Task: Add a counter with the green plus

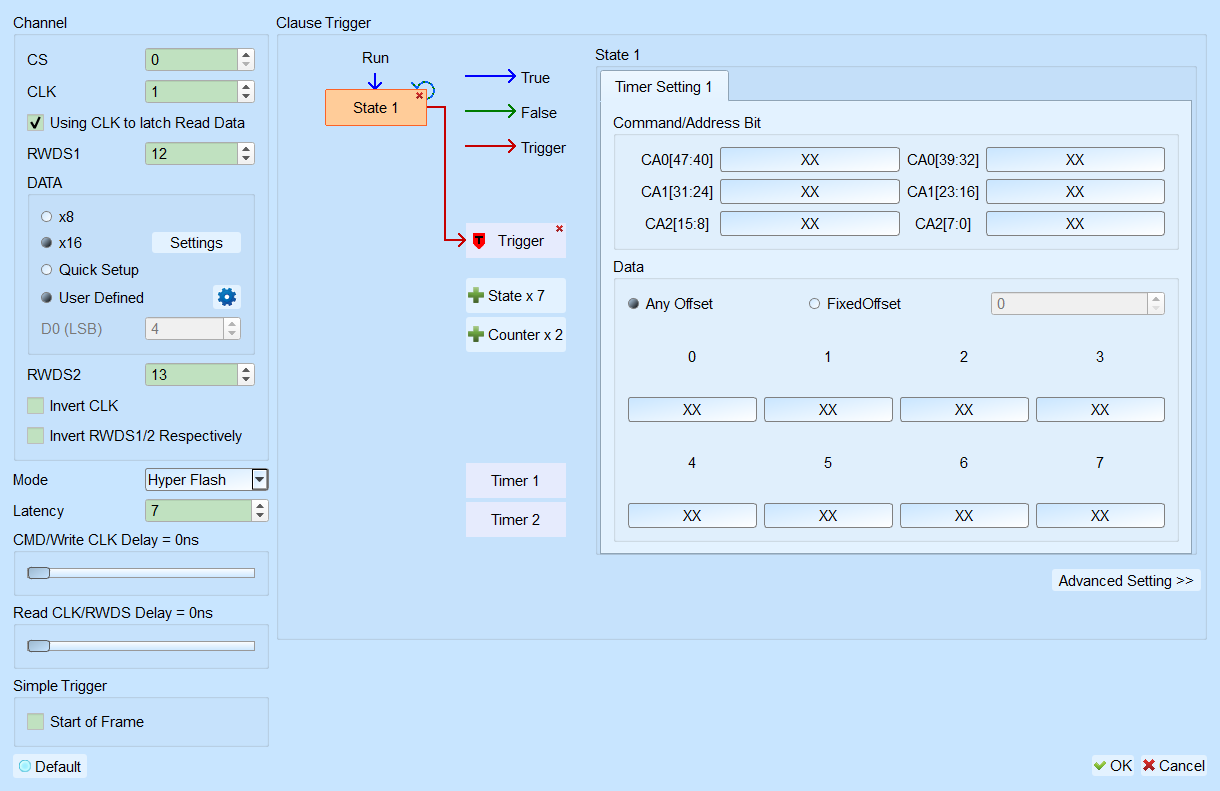Action: (476, 335)
